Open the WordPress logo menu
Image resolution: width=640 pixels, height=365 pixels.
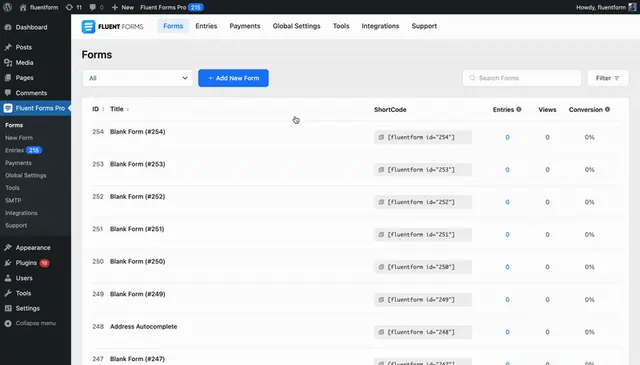[7, 7]
